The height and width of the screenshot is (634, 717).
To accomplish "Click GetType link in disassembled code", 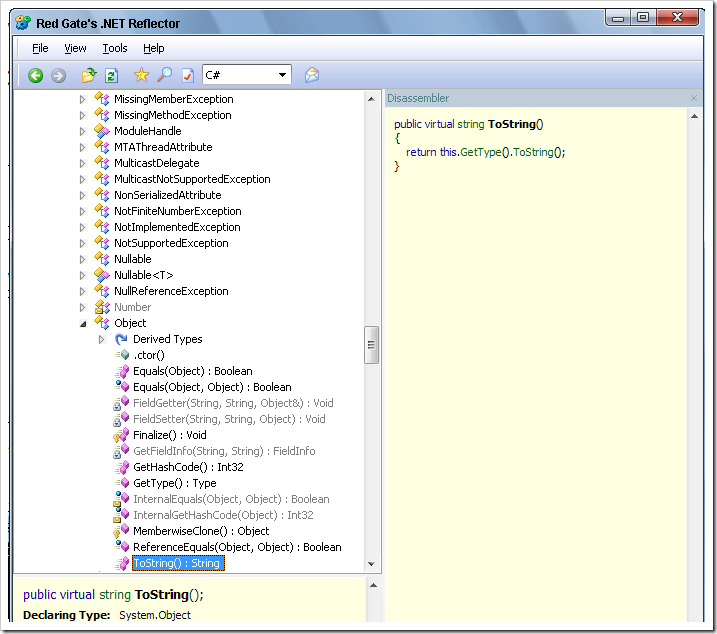I will [481, 152].
